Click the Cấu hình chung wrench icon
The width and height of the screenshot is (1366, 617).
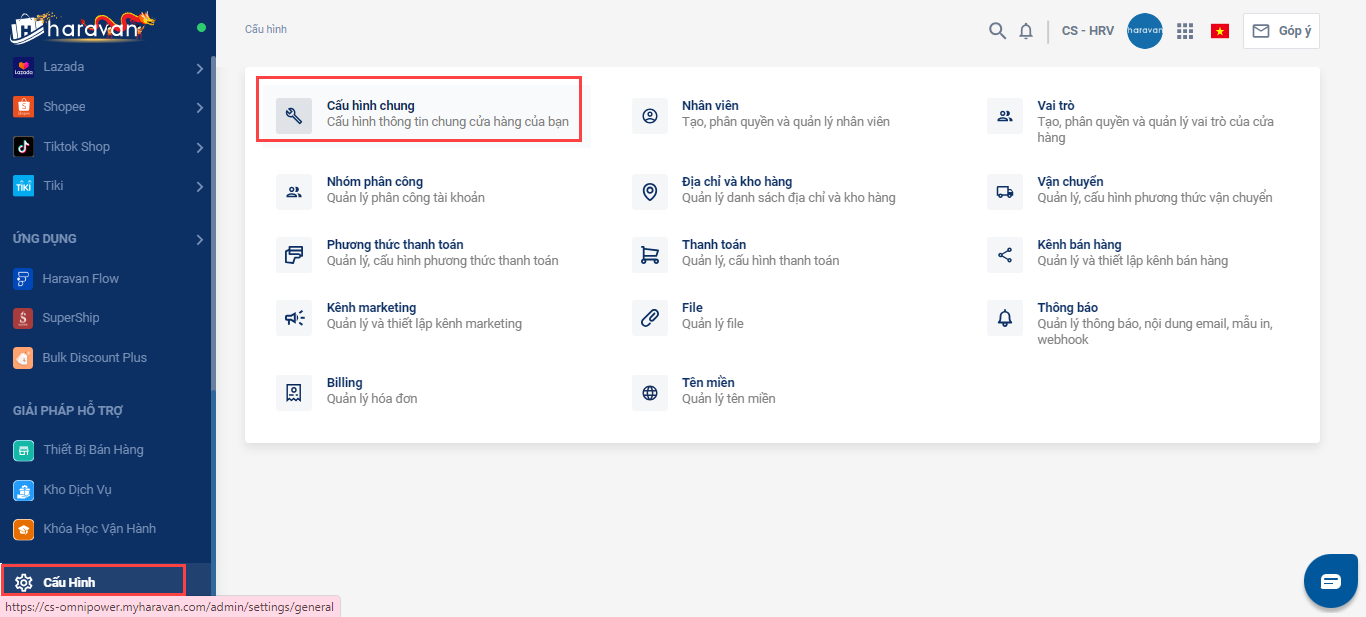294,116
